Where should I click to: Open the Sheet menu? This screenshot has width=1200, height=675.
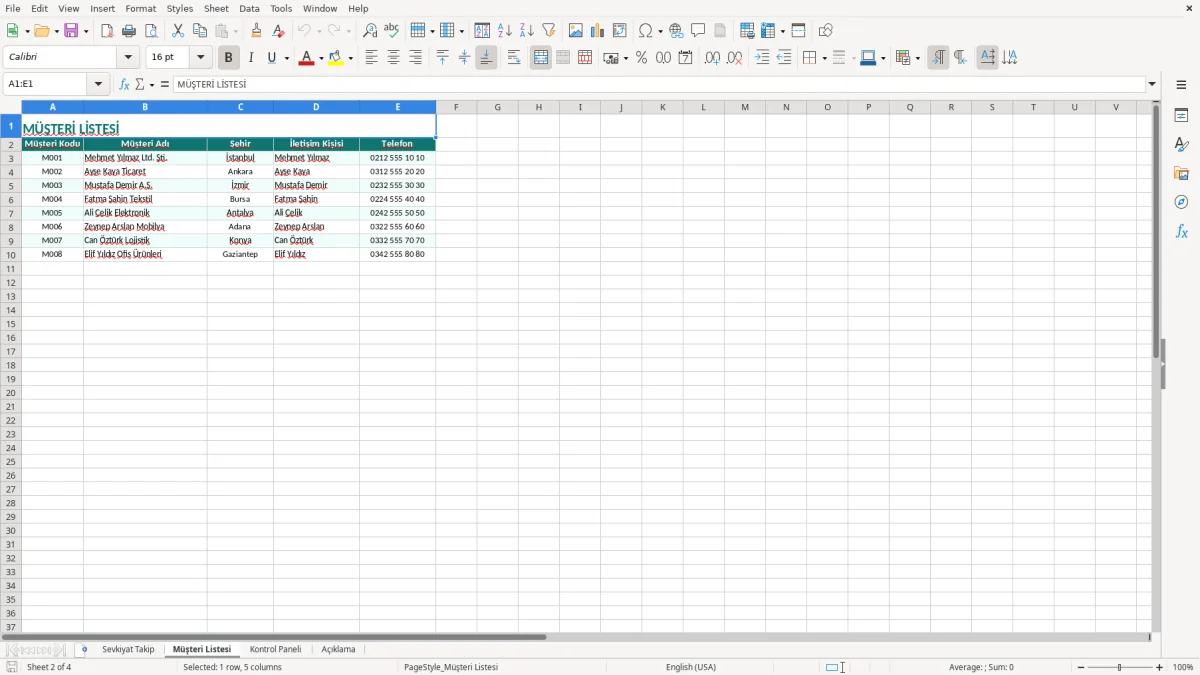click(x=216, y=8)
